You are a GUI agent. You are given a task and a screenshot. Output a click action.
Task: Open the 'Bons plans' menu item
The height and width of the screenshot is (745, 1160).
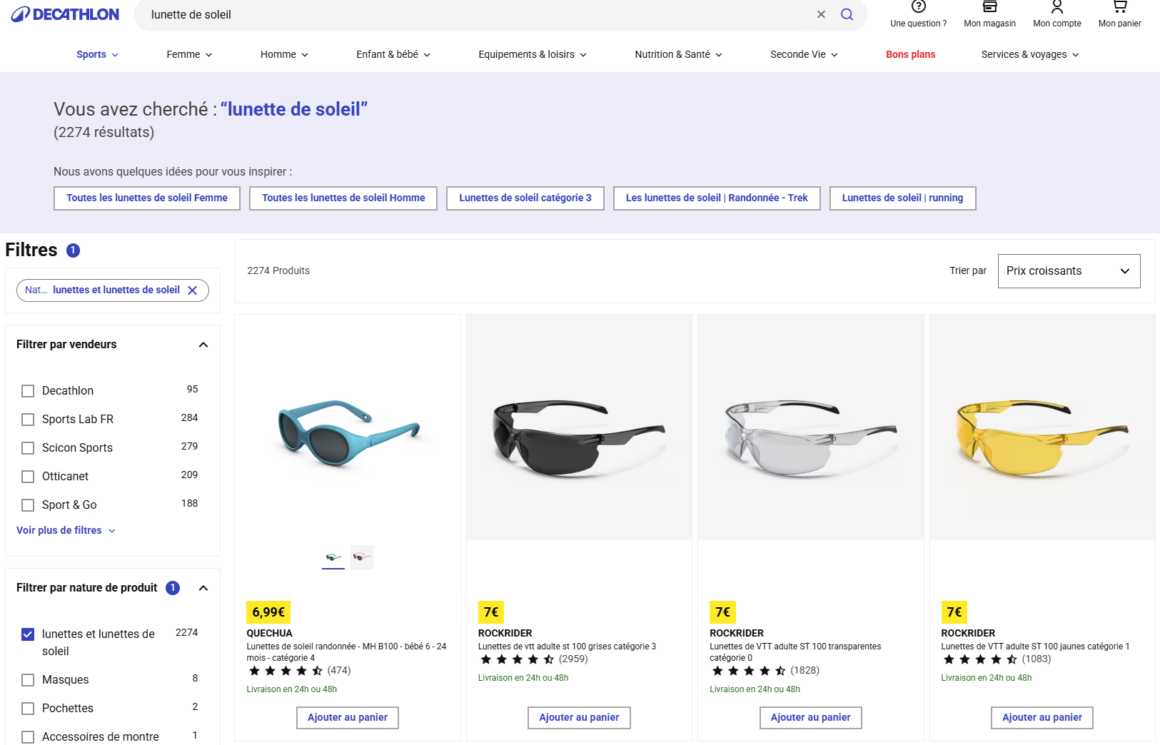tap(910, 54)
